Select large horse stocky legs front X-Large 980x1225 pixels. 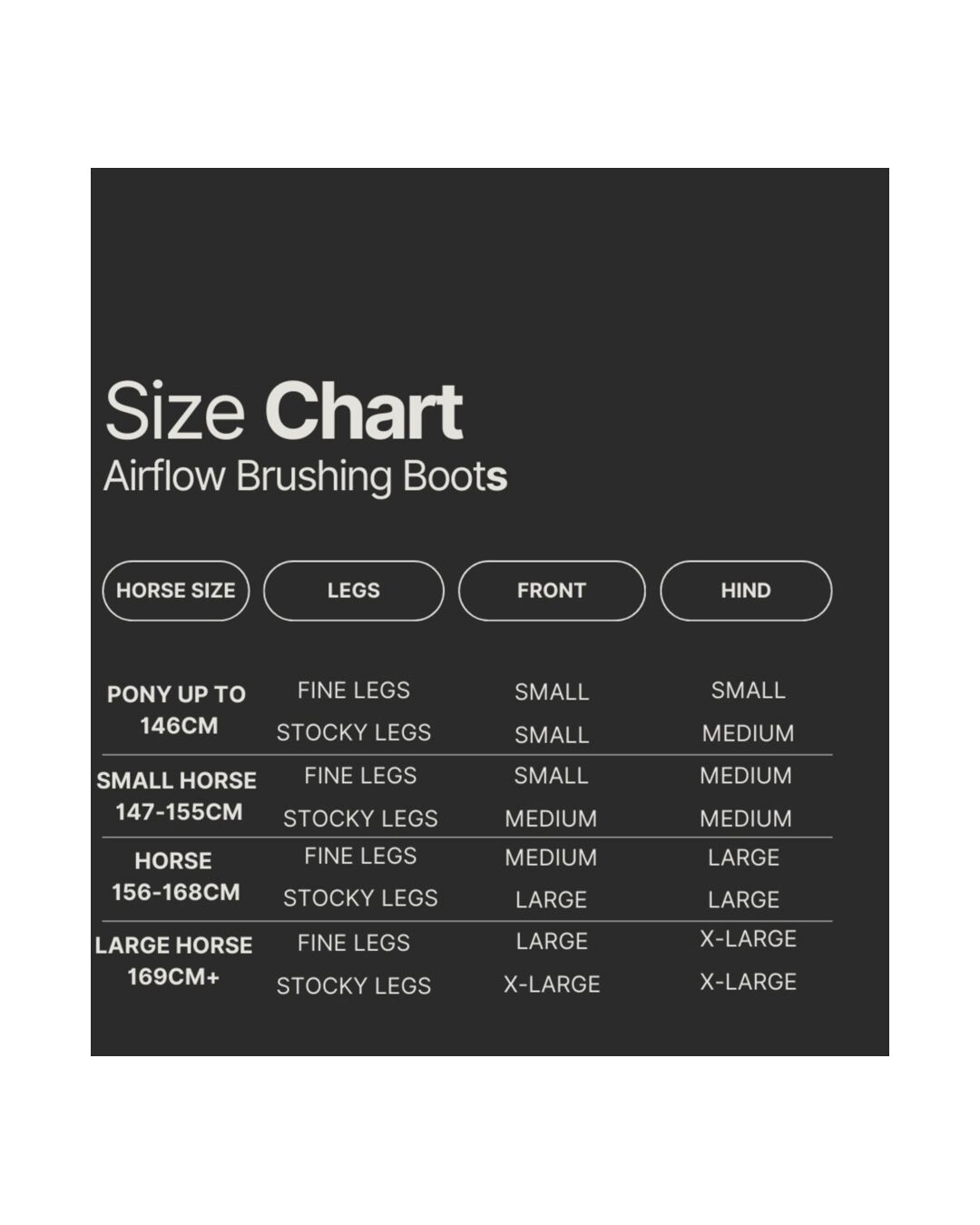tap(552, 985)
